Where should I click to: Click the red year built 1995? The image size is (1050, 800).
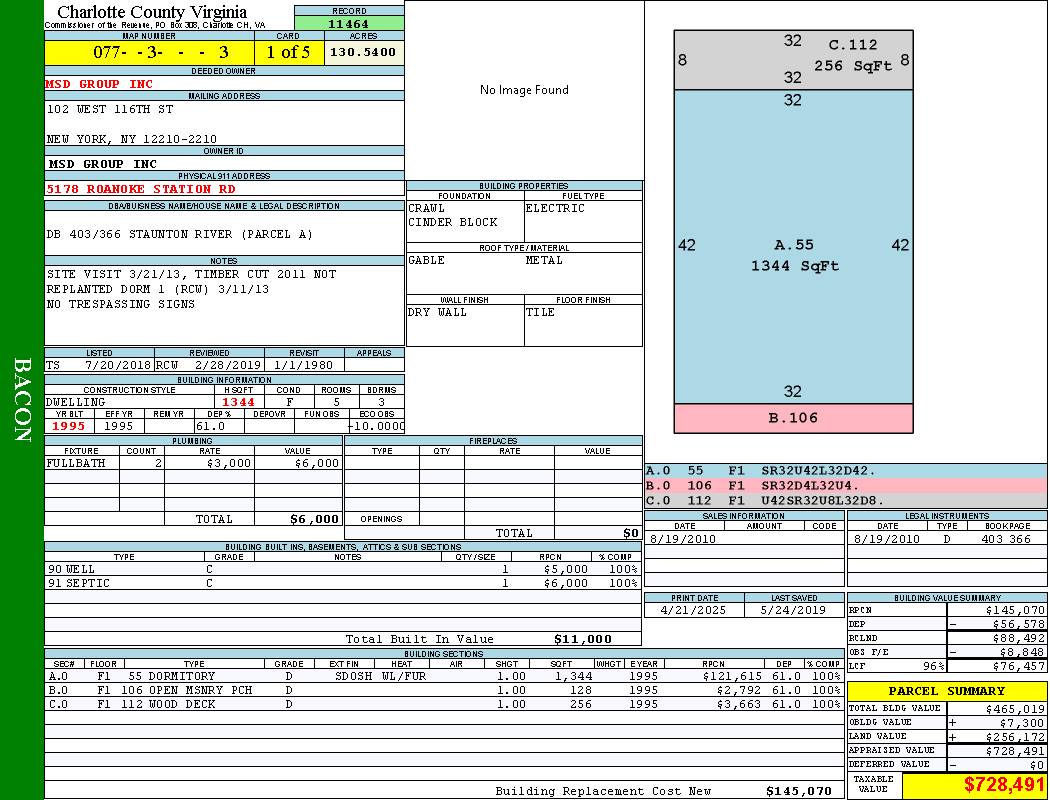(68, 426)
